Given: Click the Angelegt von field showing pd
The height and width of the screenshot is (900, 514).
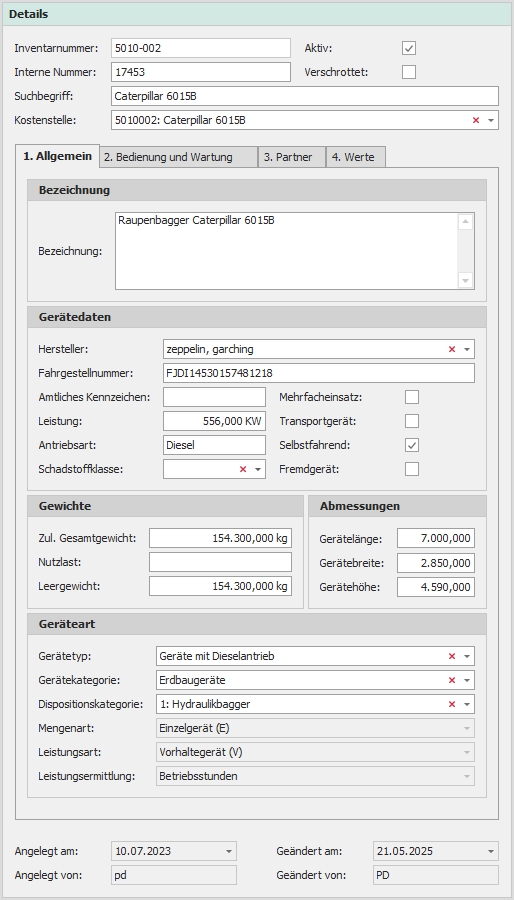Looking at the screenshot, I should (174, 875).
